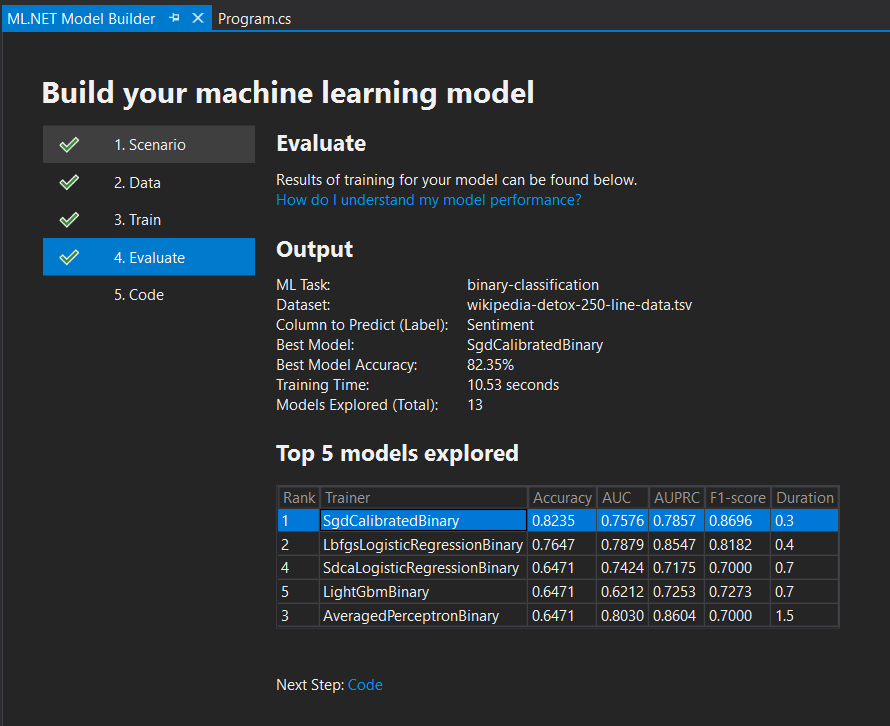Viewport: 890px width, 726px height.
Task: Click the Duration column header
Action: point(804,497)
